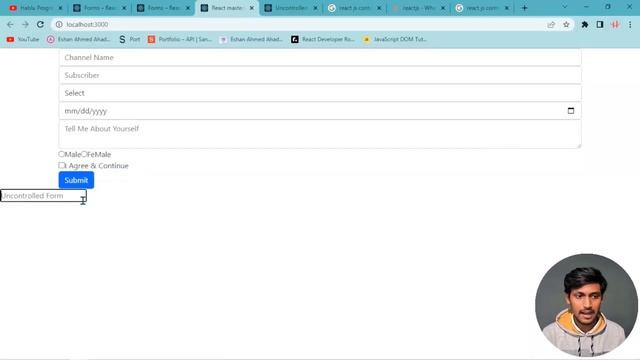The image size is (640, 360).
Task: Open the YouTube bookmark
Action: (23, 39)
